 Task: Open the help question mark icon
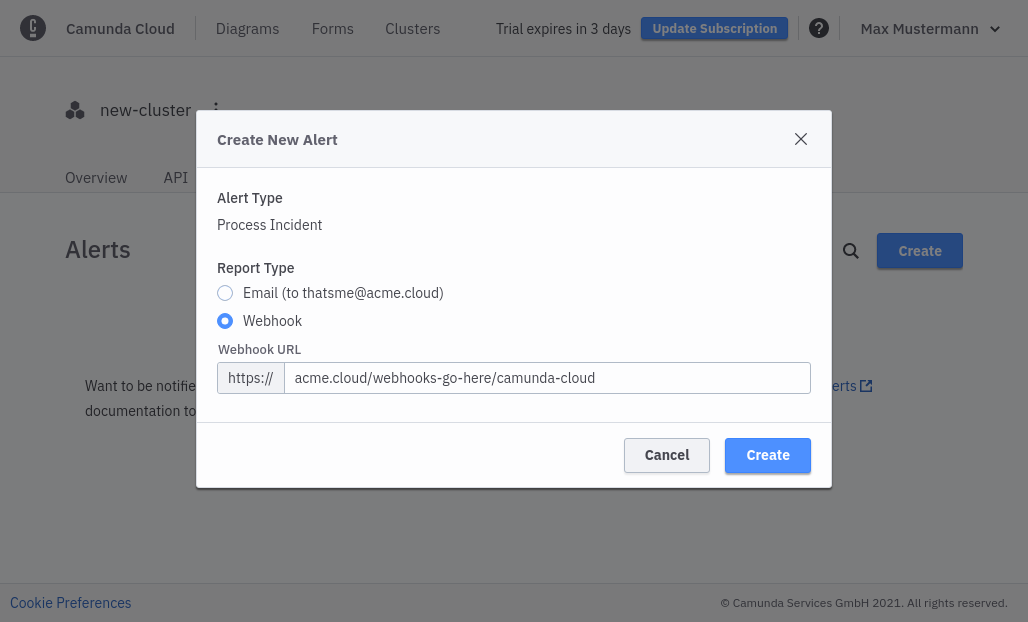click(x=819, y=28)
